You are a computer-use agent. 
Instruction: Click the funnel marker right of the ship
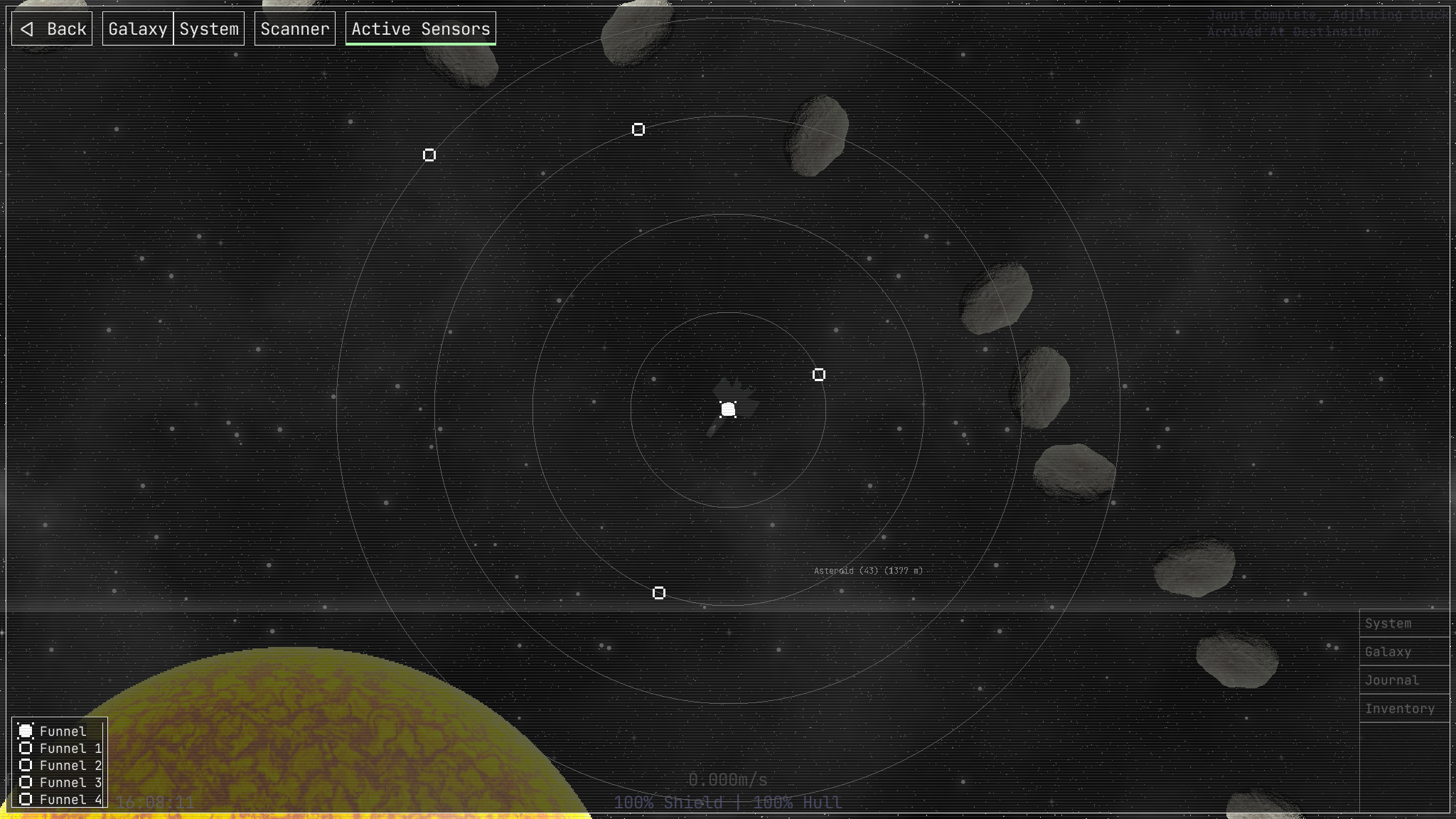pyautogui.click(x=819, y=375)
